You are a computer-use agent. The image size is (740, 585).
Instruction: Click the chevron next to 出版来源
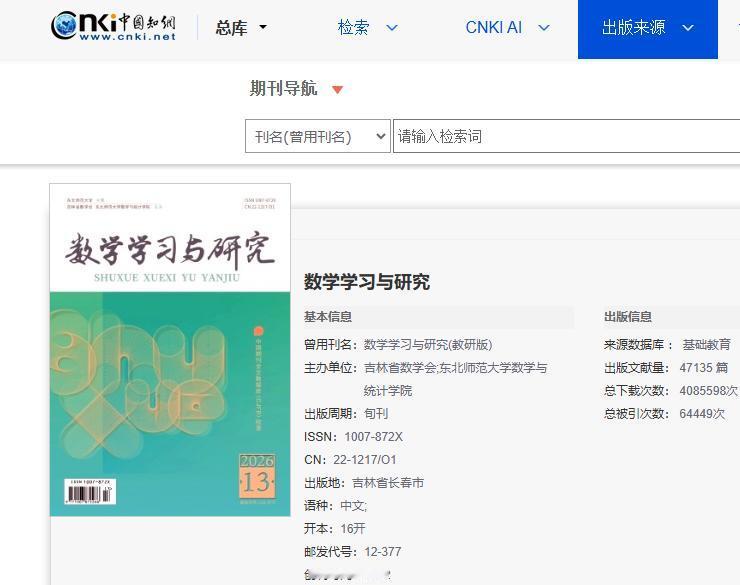click(688, 28)
